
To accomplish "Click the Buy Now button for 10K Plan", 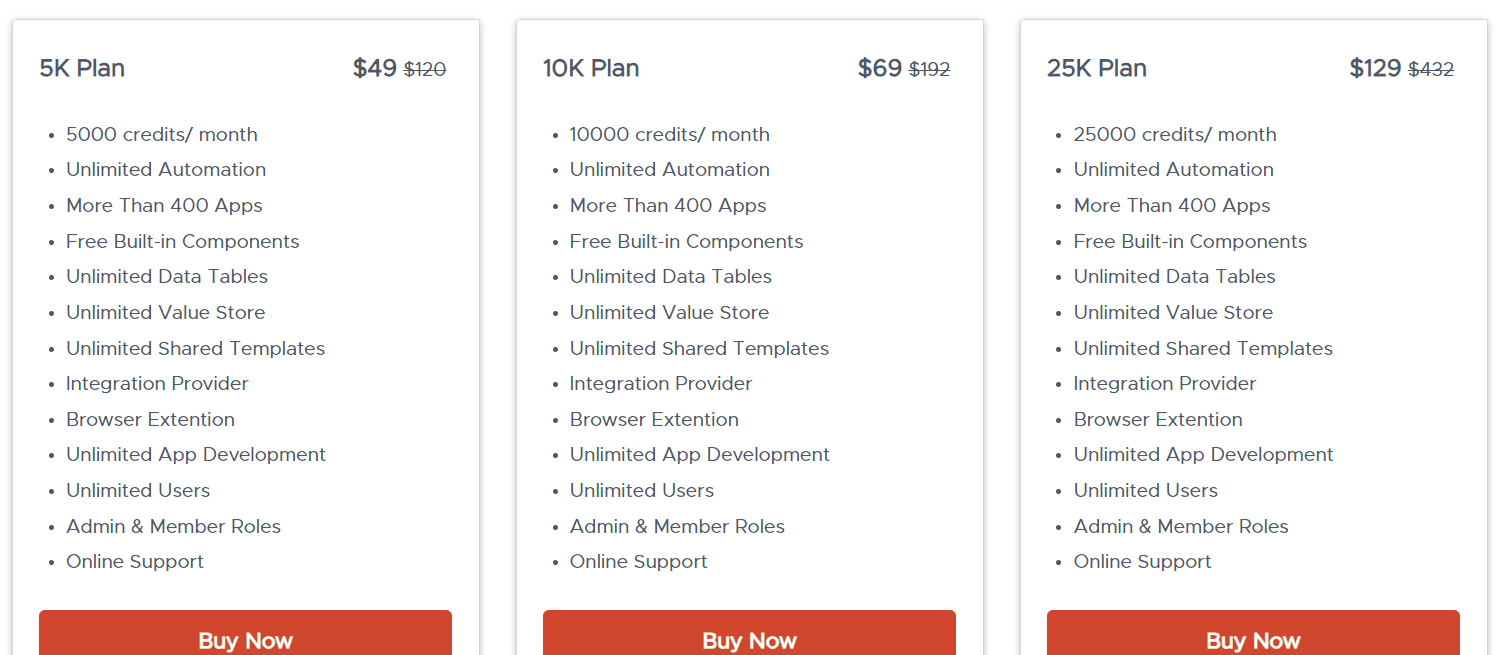I will pyautogui.click(x=749, y=639).
